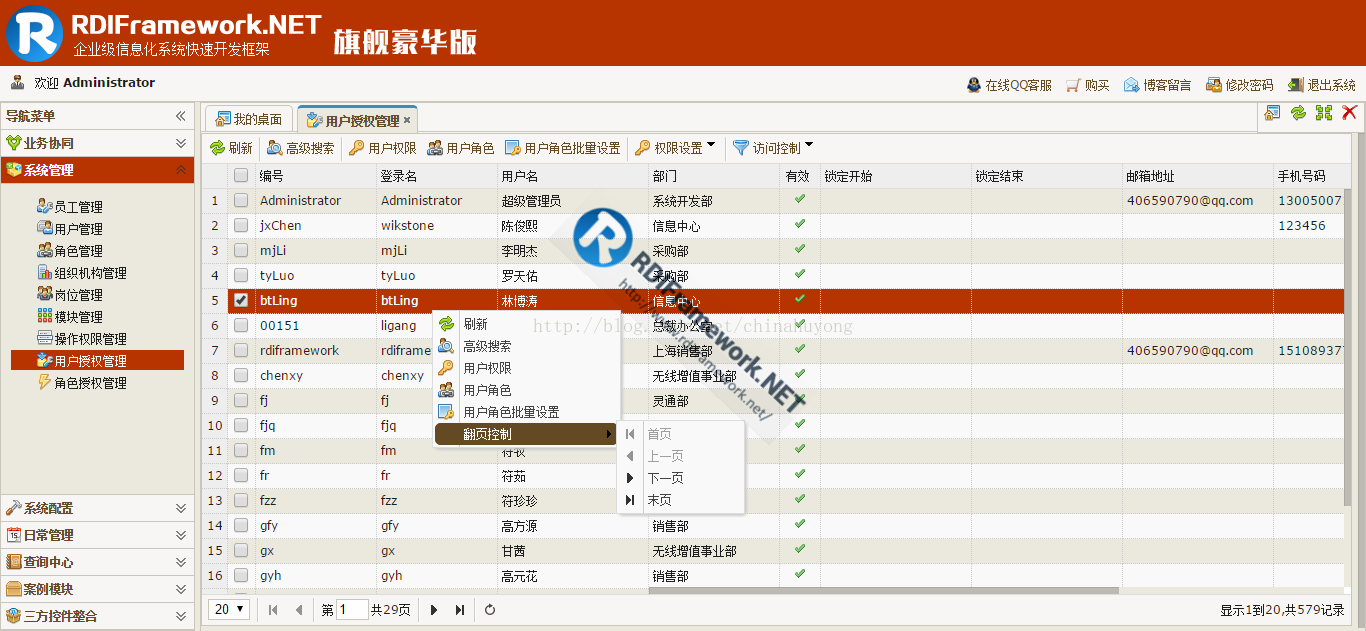Click 翻页控制 submenu item

coord(526,434)
